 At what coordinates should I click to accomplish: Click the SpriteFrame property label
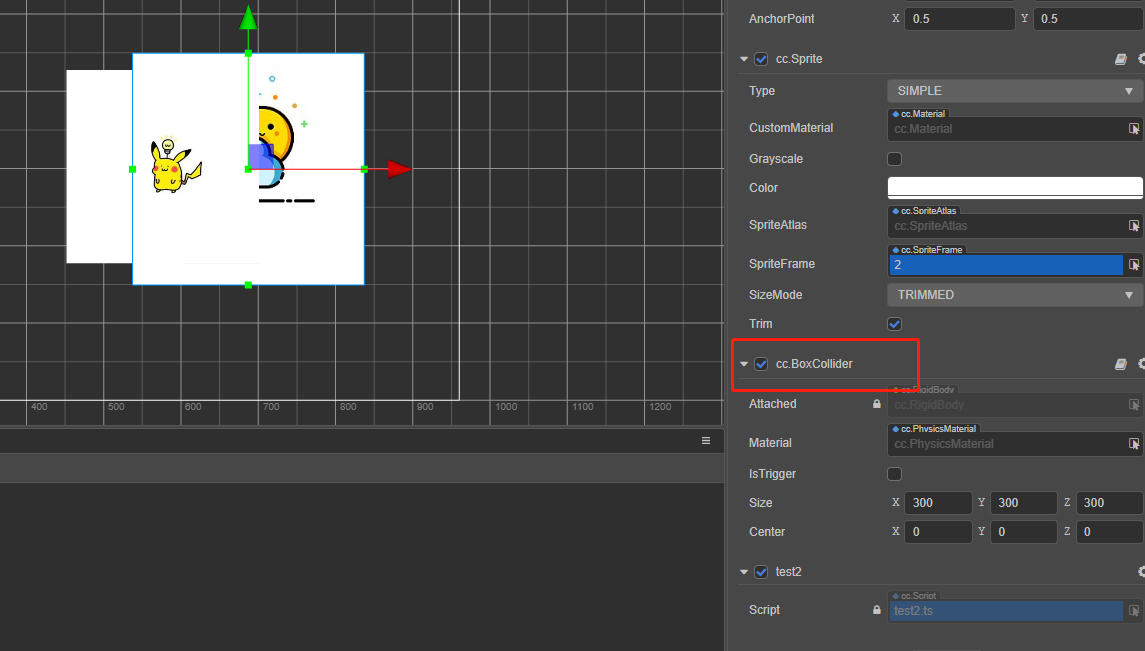tap(781, 264)
